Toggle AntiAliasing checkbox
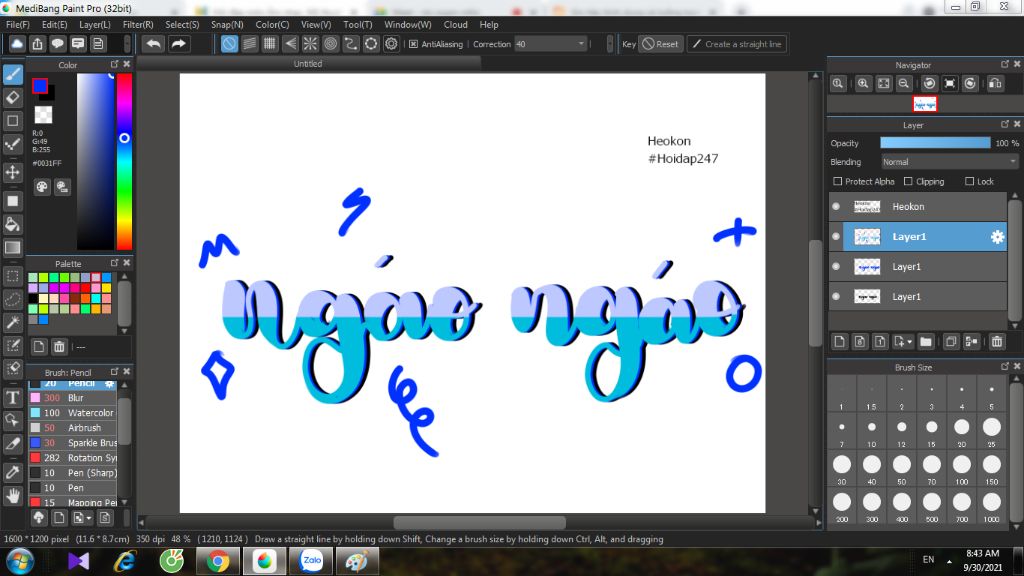Image resolution: width=1024 pixels, height=576 pixels. point(413,44)
